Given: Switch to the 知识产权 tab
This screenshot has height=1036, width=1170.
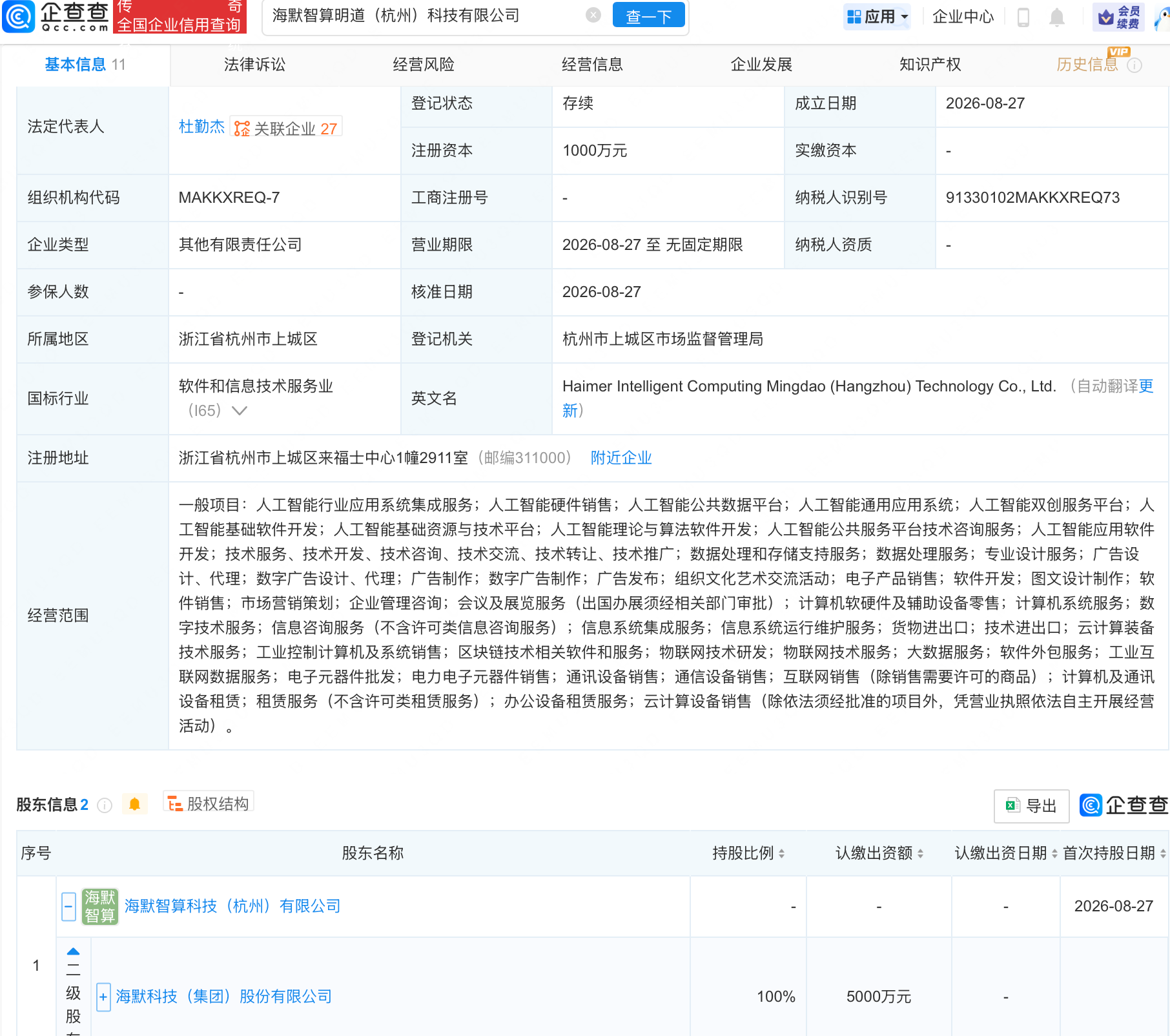Looking at the screenshot, I should pyautogui.click(x=930, y=65).
